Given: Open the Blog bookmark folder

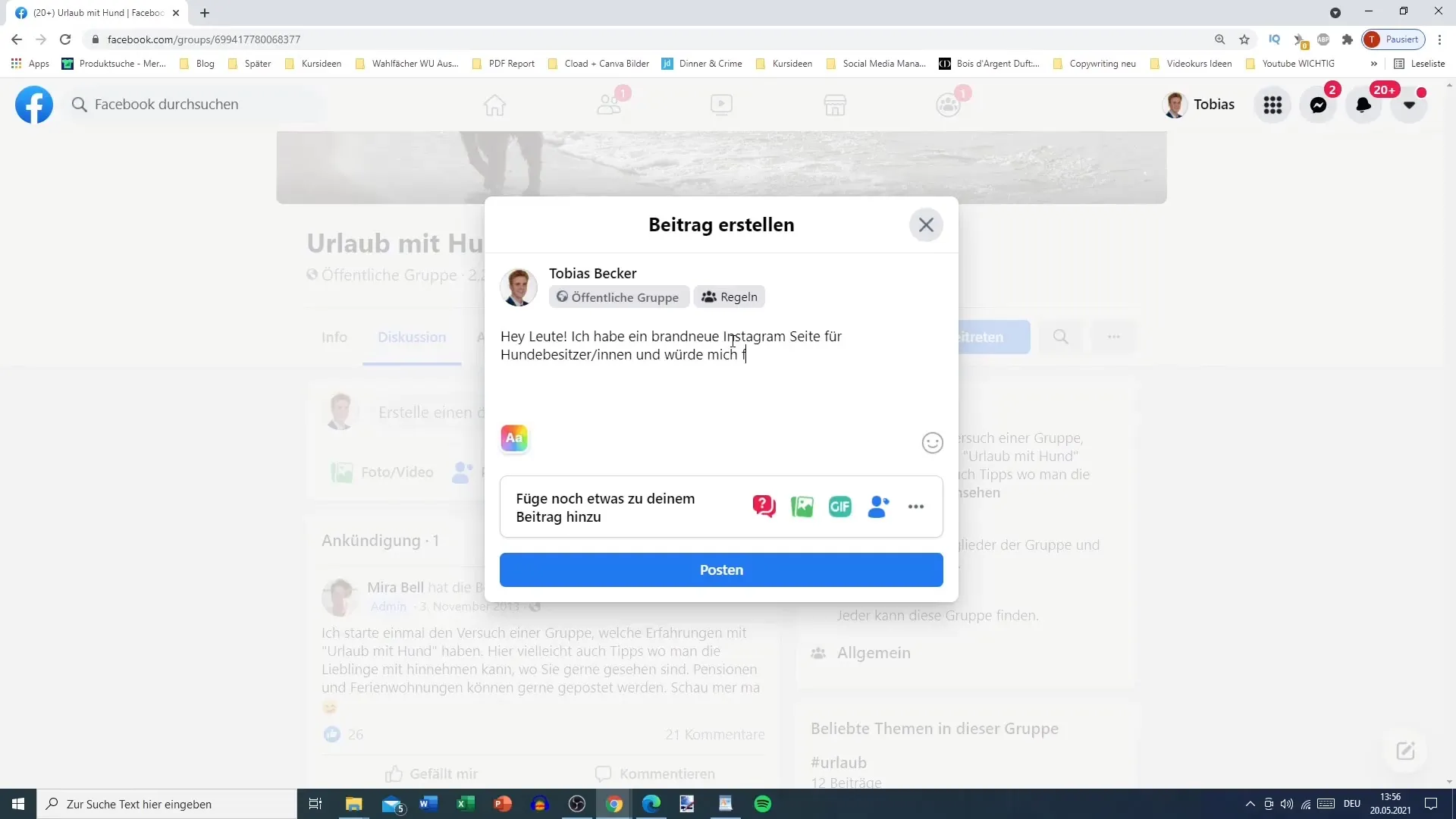Looking at the screenshot, I should [x=197, y=64].
